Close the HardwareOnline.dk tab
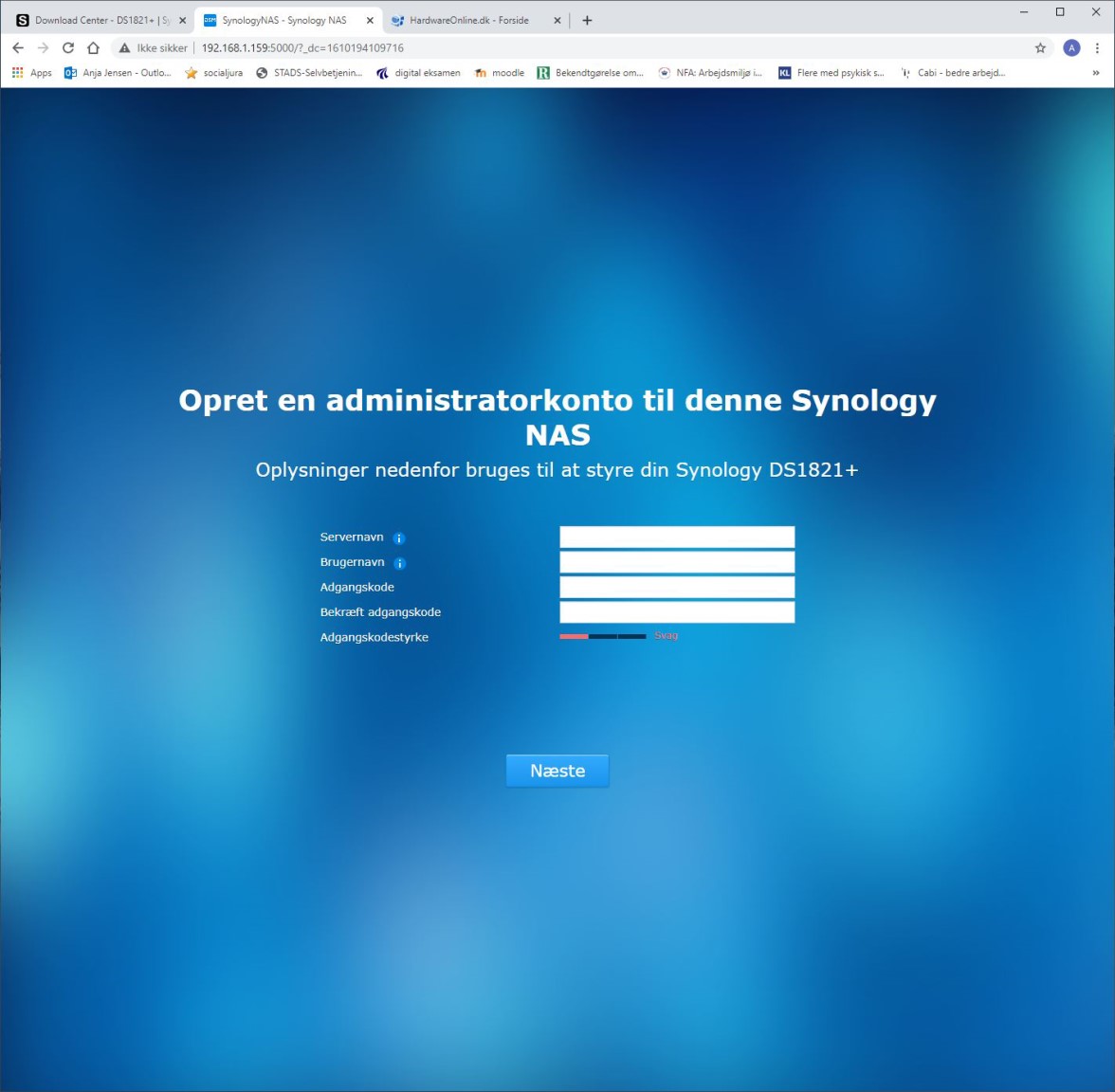The image size is (1115, 1092). pos(557,21)
